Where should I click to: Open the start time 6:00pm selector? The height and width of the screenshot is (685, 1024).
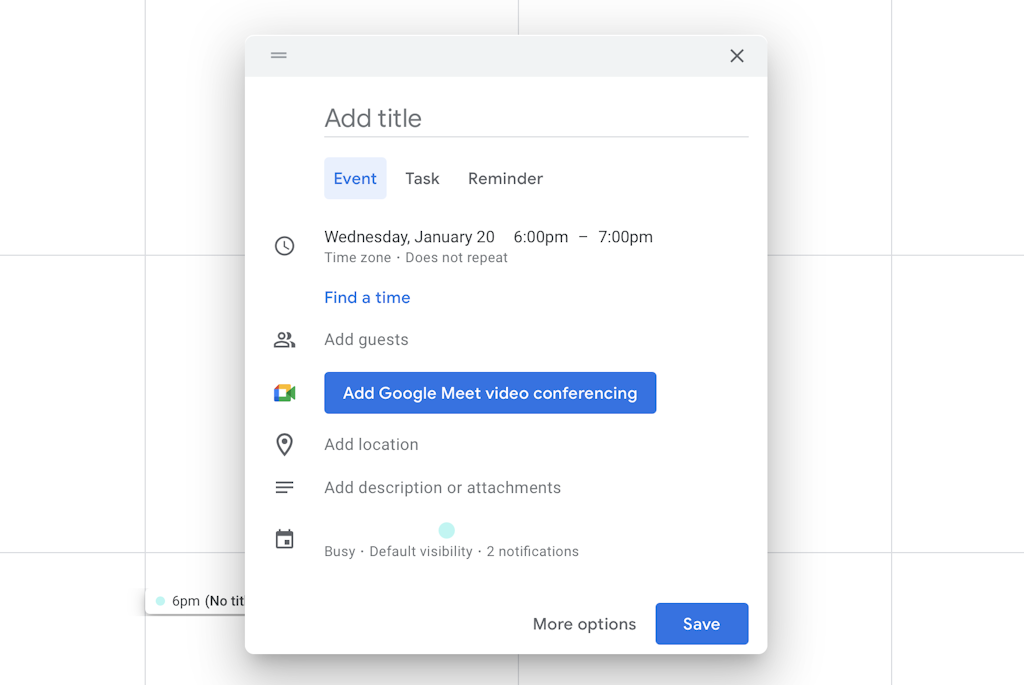(541, 237)
